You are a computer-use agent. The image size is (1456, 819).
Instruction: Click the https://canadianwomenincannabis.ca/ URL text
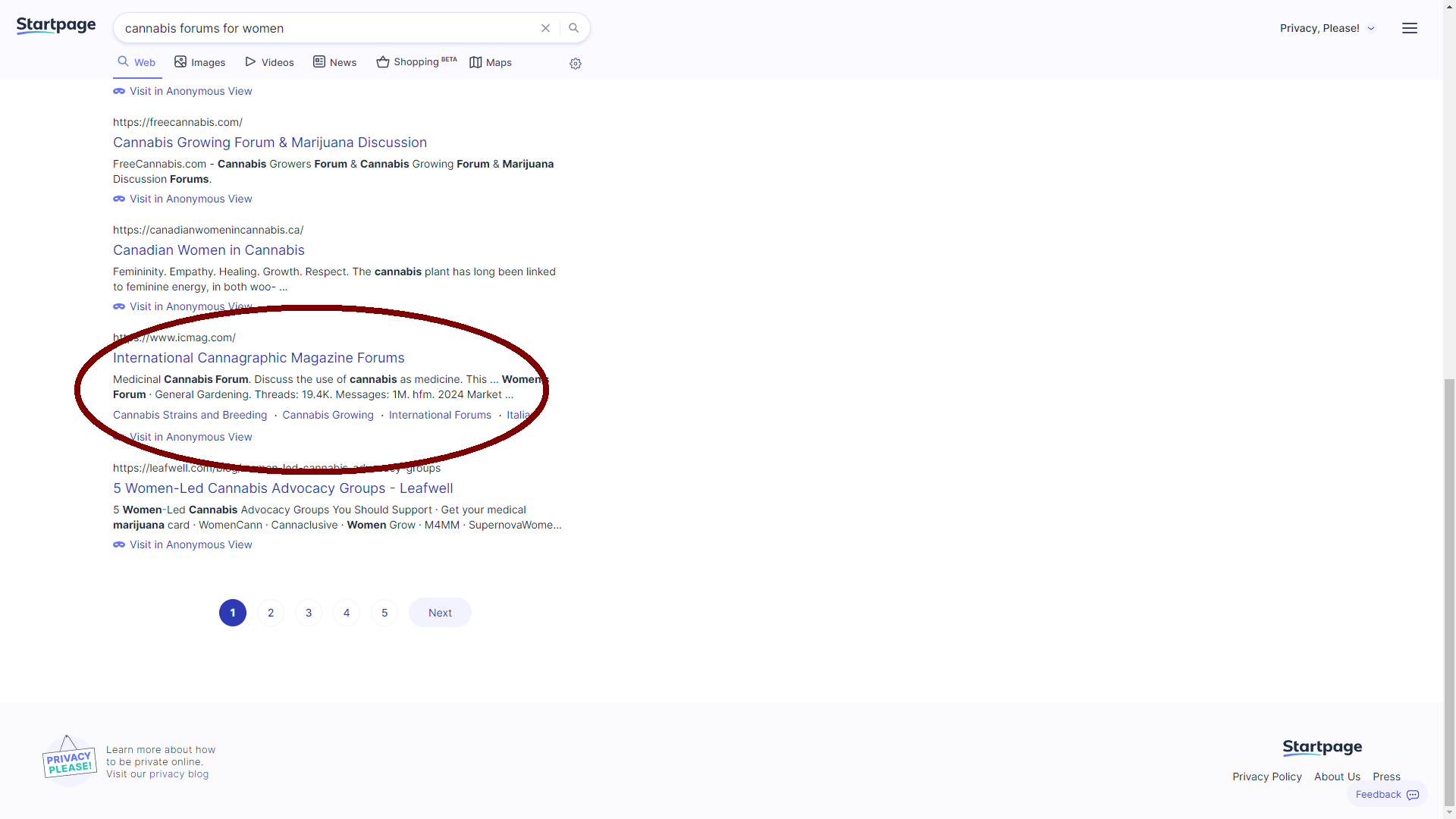pyautogui.click(x=208, y=230)
